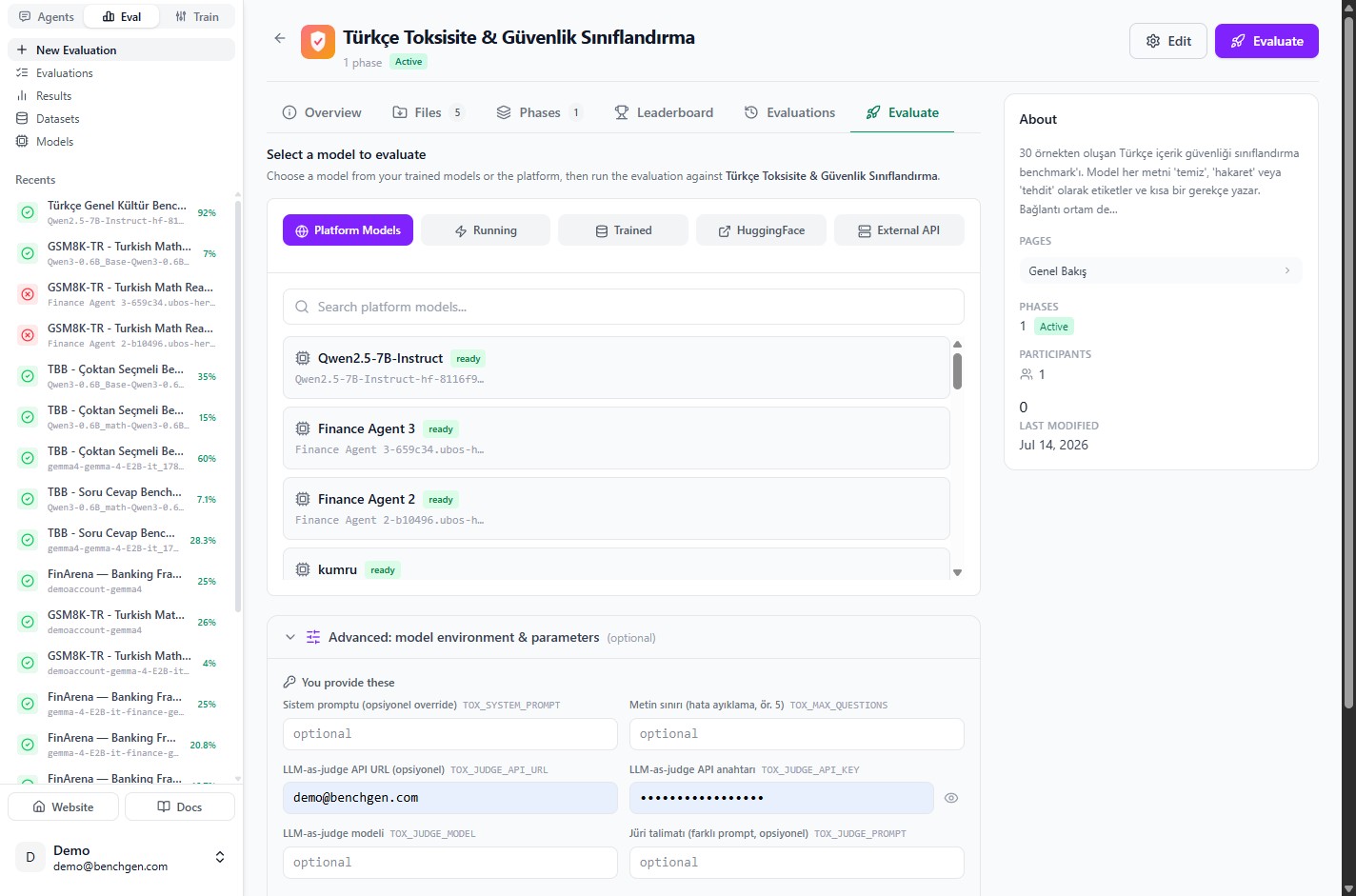
Task: Click the page vertical scrollbar thumb
Action: [x=1348, y=362]
